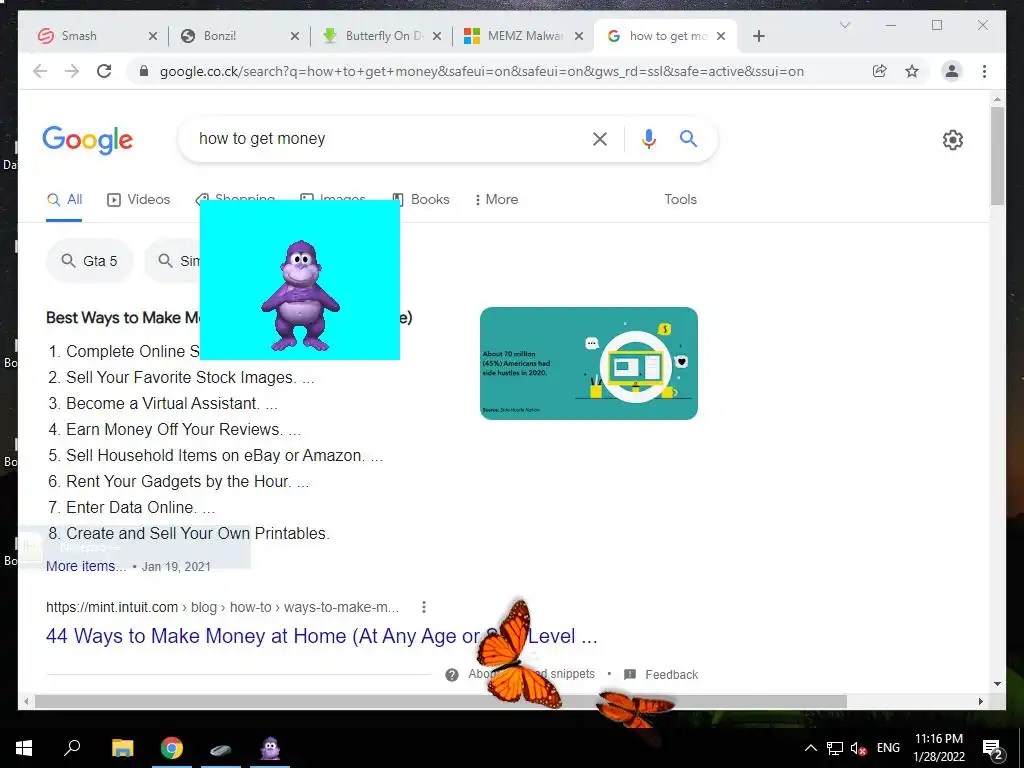Click the vertical scrollbar thumb
The height and width of the screenshot is (768, 1024).
997,155
